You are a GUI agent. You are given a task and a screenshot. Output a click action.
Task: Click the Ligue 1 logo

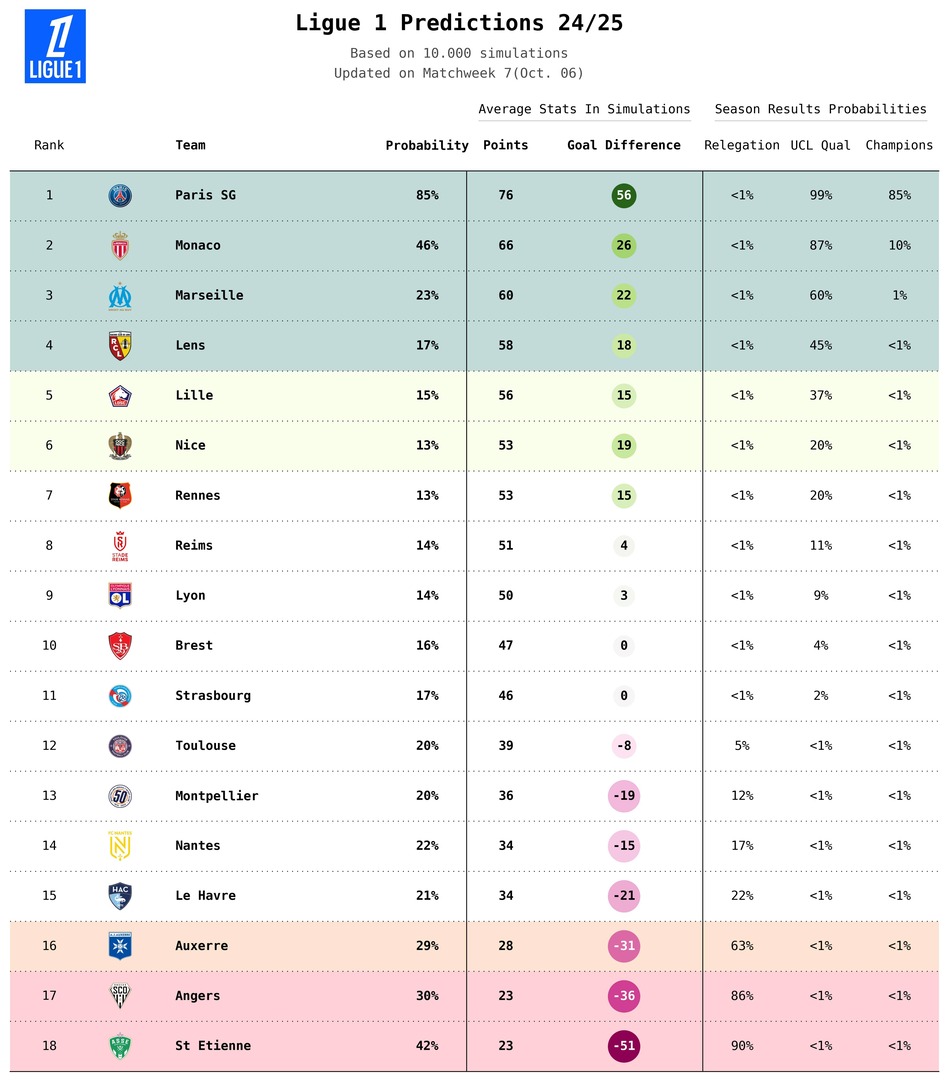55,46
